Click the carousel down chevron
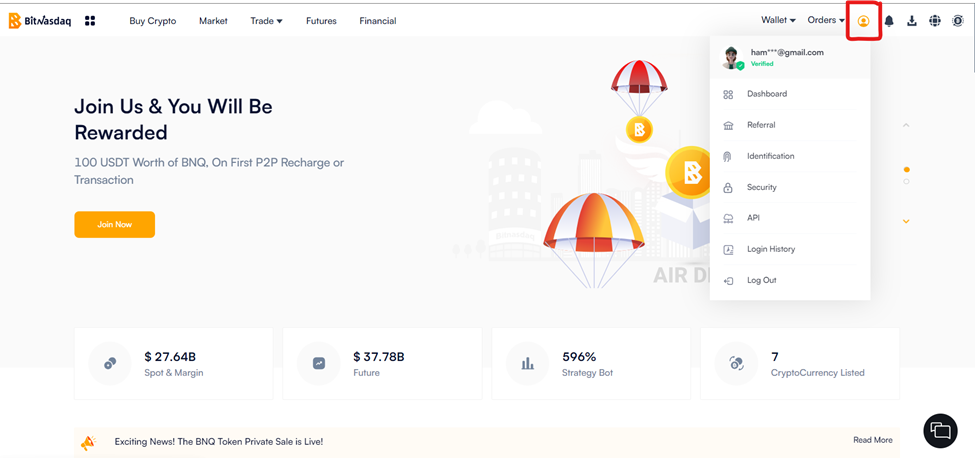This screenshot has height=458, width=975. point(906,221)
